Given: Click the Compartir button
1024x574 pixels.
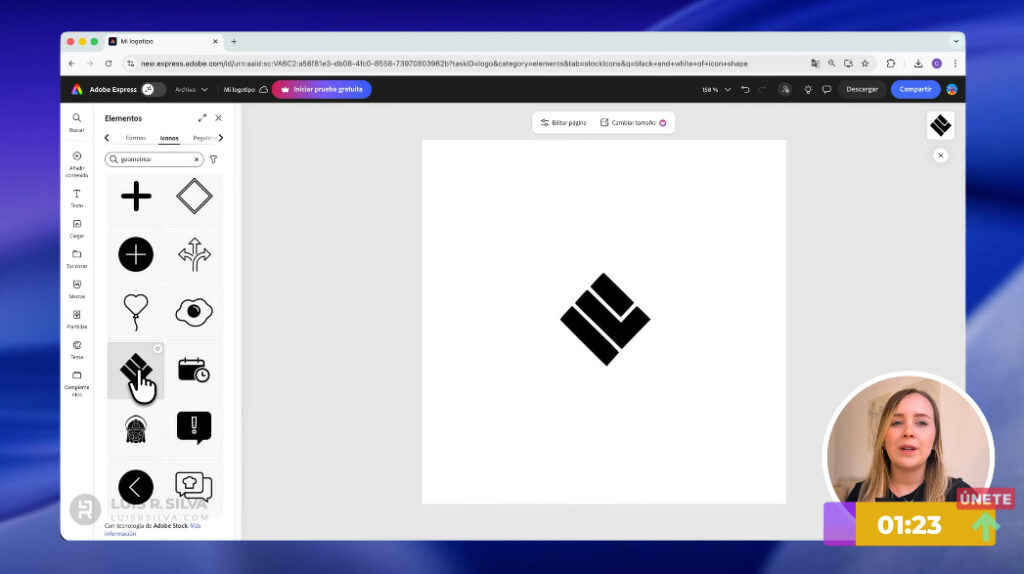Looking at the screenshot, I should [916, 89].
